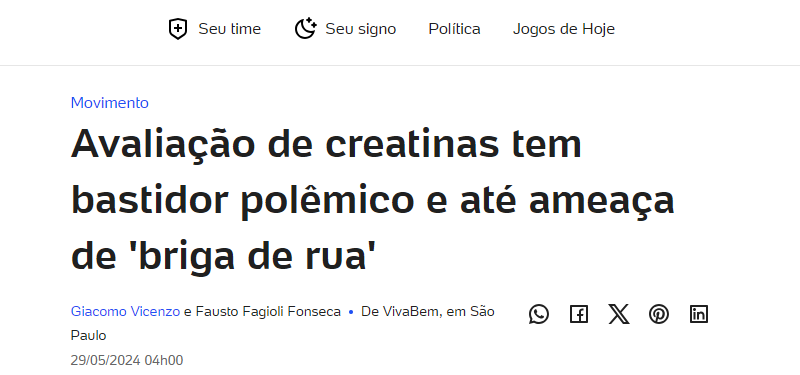View author Giacomo Vicenzo's profile
The image size is (800, 375).
point(125,311)
